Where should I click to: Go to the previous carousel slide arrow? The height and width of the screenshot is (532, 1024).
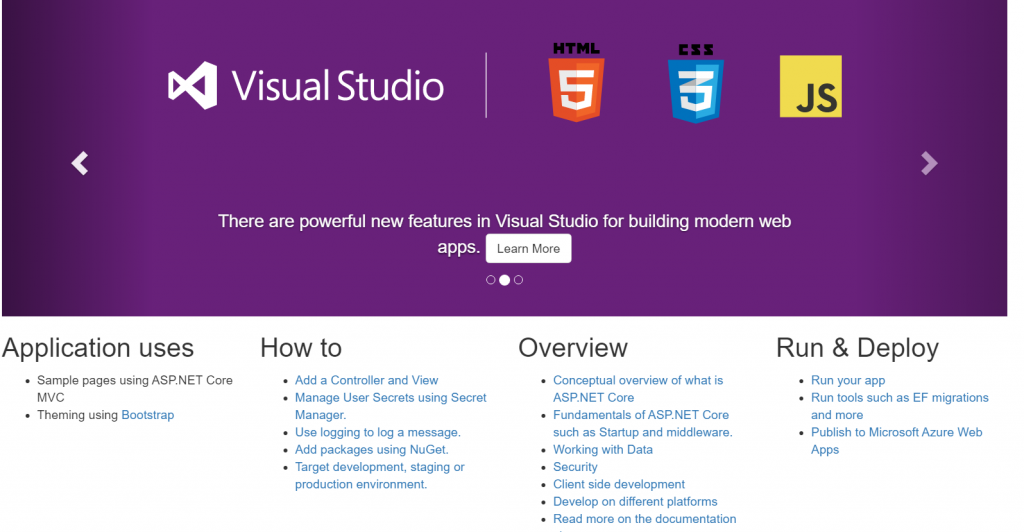[80, 163]
